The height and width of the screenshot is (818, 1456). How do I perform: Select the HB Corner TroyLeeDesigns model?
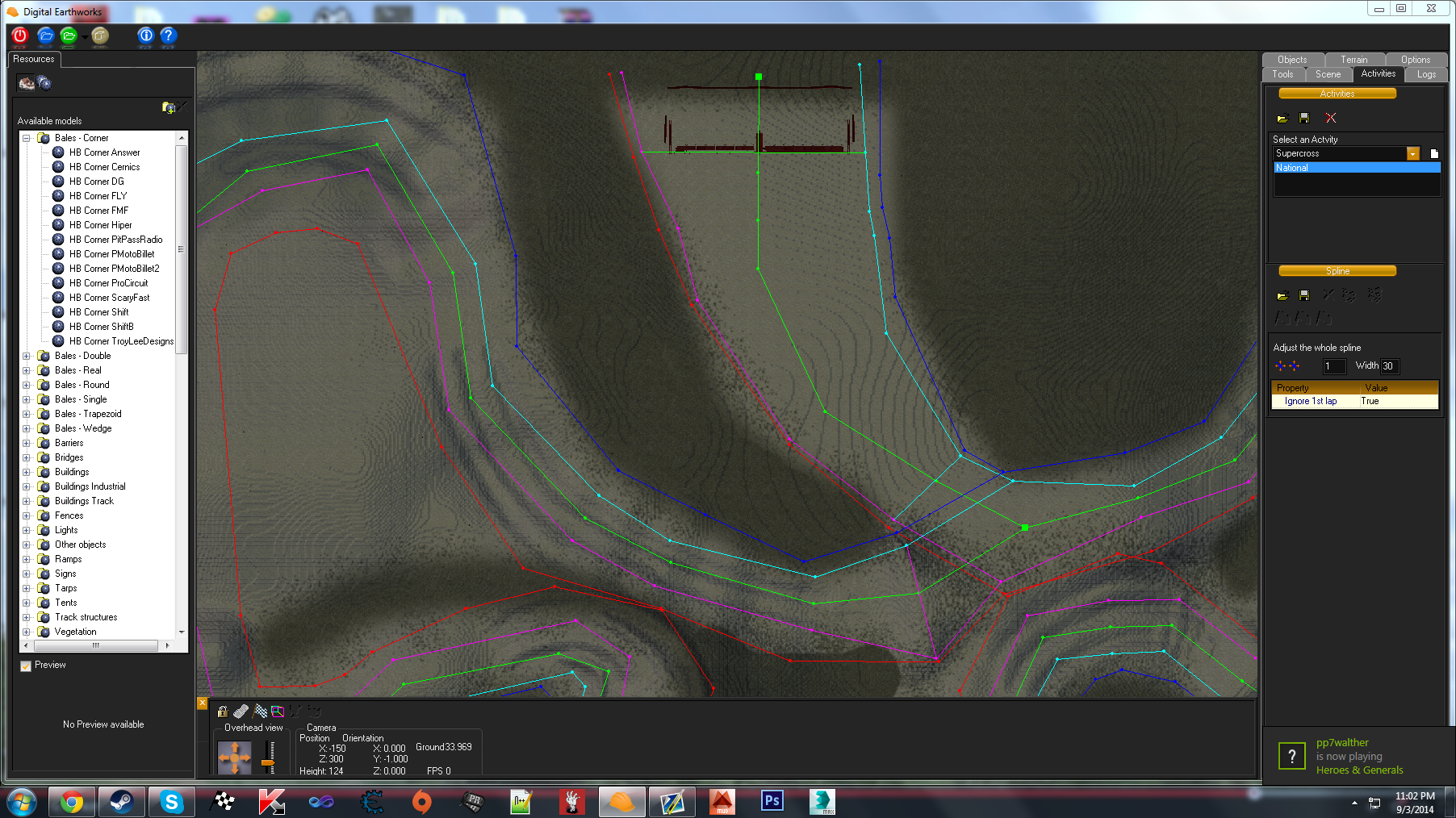pyautogui.click(x=121, y=341)
